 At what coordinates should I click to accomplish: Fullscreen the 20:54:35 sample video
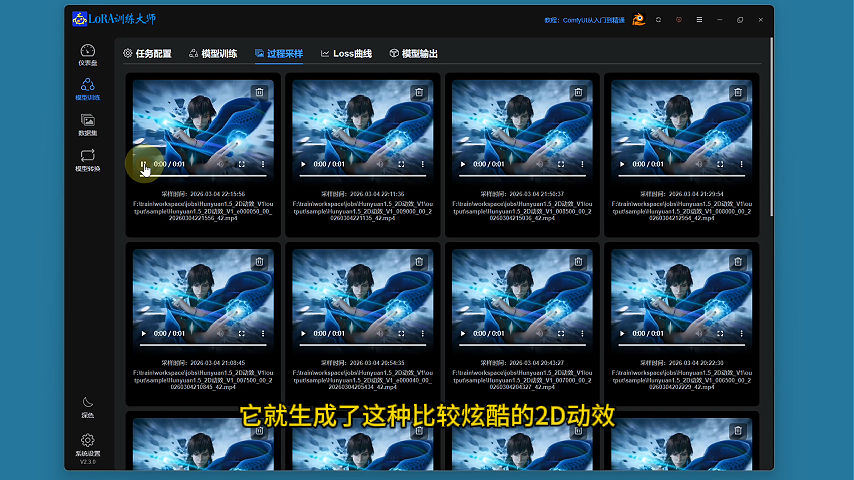pos(401,333)
